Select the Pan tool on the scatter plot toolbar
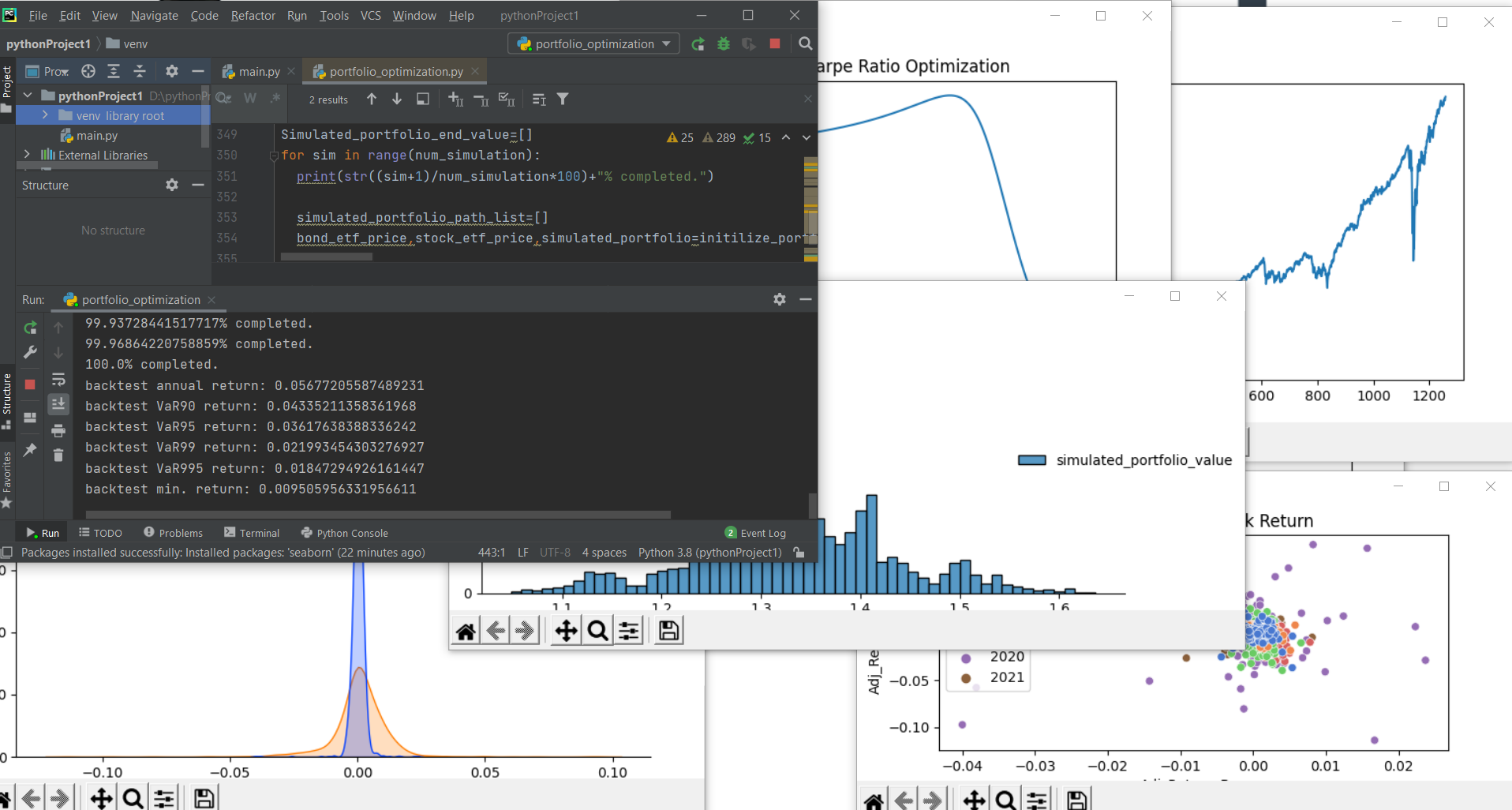Screen dimensions: 1512x810 974,798
